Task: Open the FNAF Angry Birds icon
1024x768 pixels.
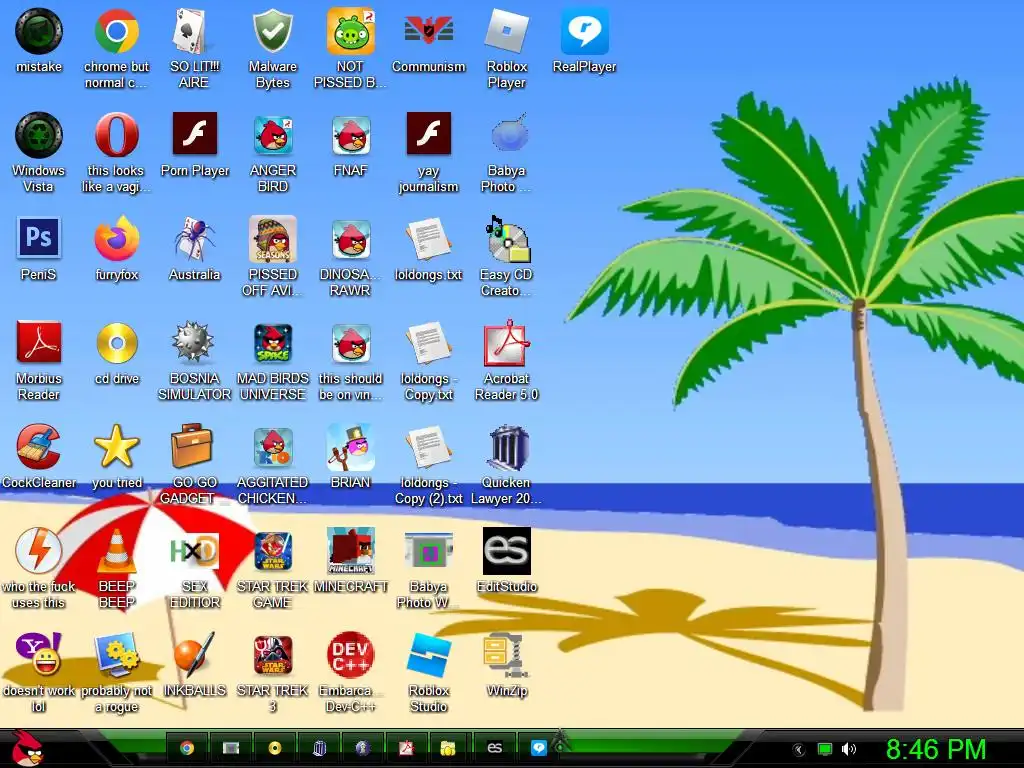Action: click(351, 135)
